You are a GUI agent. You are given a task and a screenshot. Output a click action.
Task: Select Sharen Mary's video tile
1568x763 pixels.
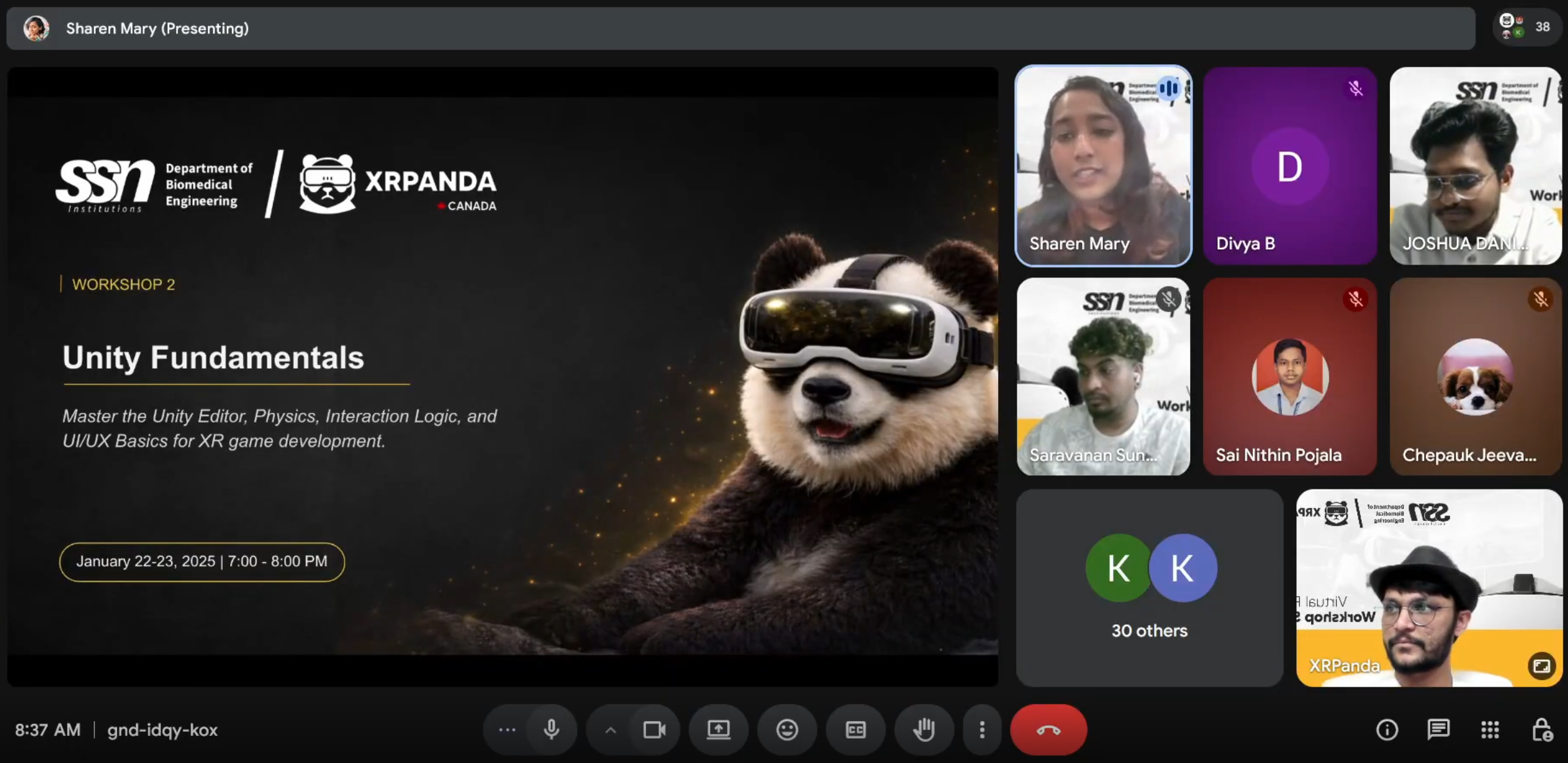1103,166
